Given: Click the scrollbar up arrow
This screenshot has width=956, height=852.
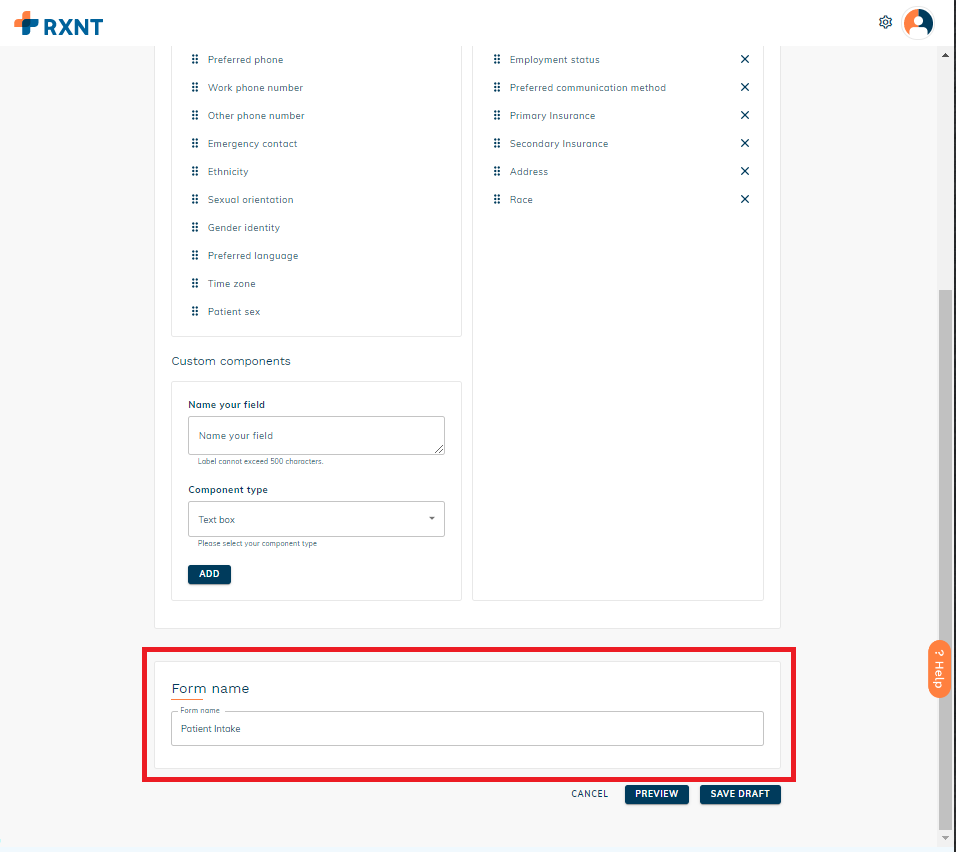Looking at the screenshot, I should click(945, 55).
